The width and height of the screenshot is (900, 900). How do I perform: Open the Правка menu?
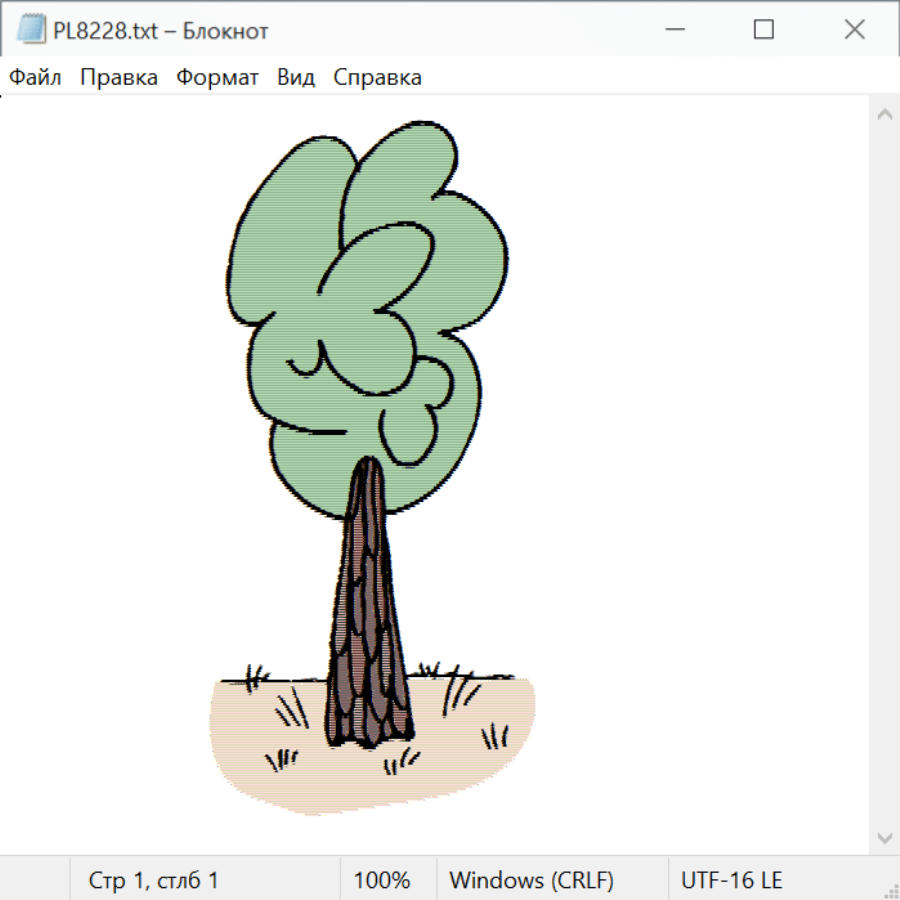tap(118, 78)
